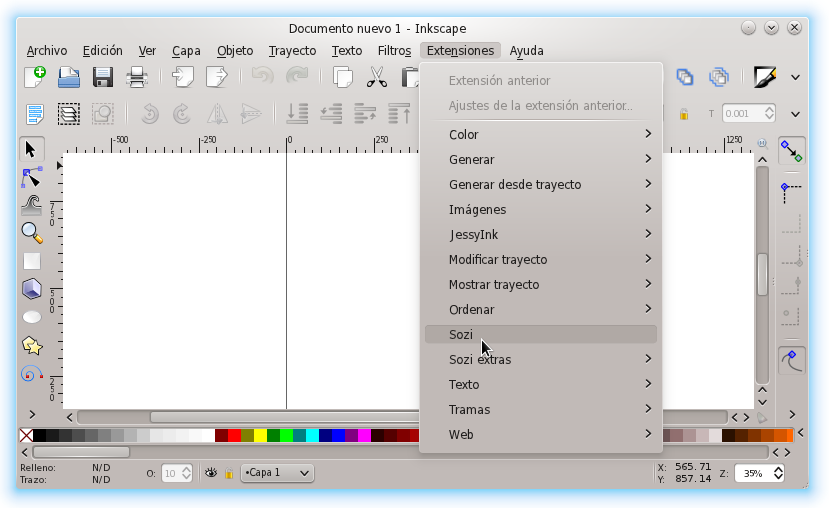Open the Filtros menu
Image resolution: width=829 pixels, height=508 pixels.
(394, 51)
